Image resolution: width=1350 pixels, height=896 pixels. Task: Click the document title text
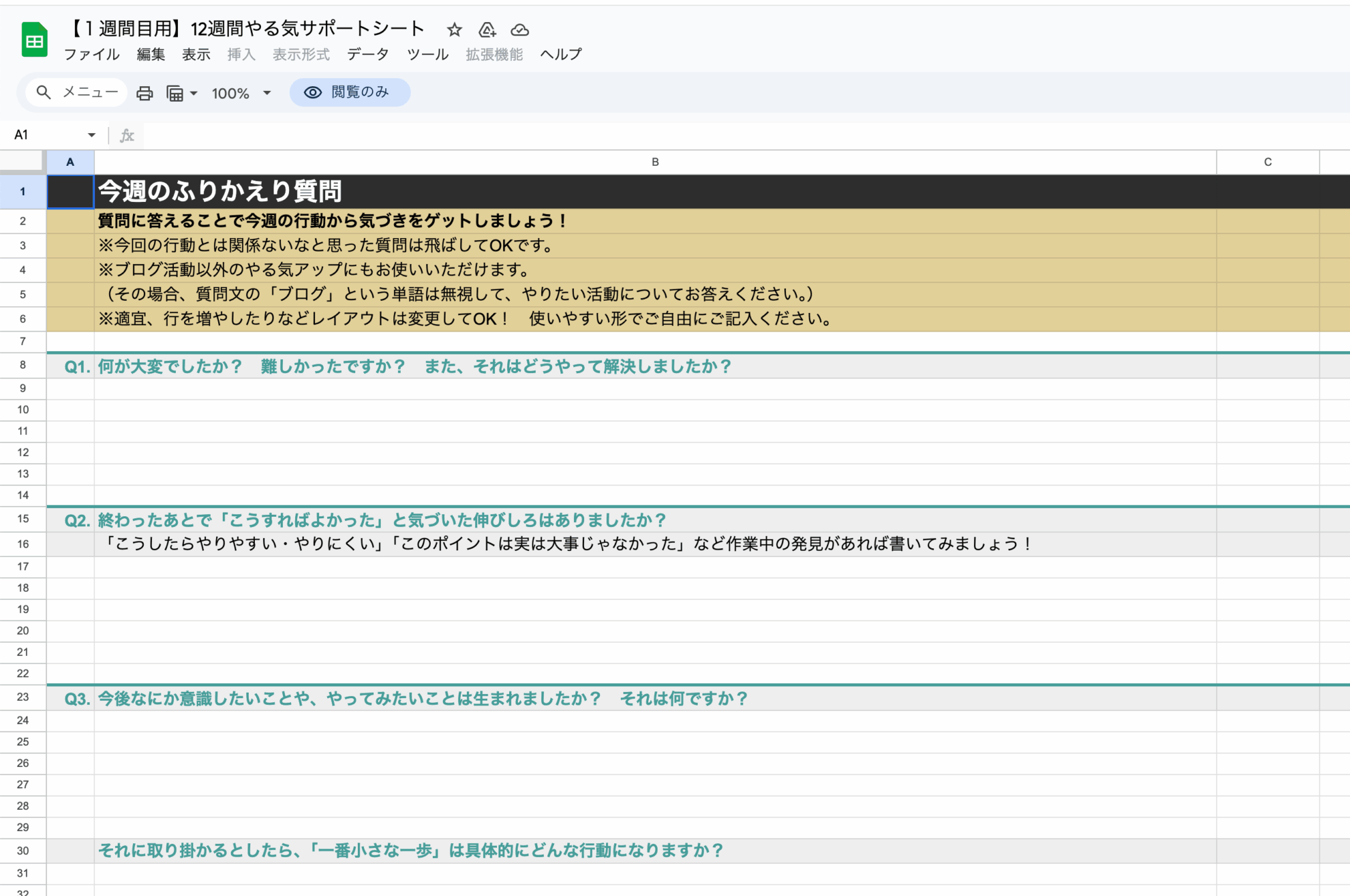246,29
